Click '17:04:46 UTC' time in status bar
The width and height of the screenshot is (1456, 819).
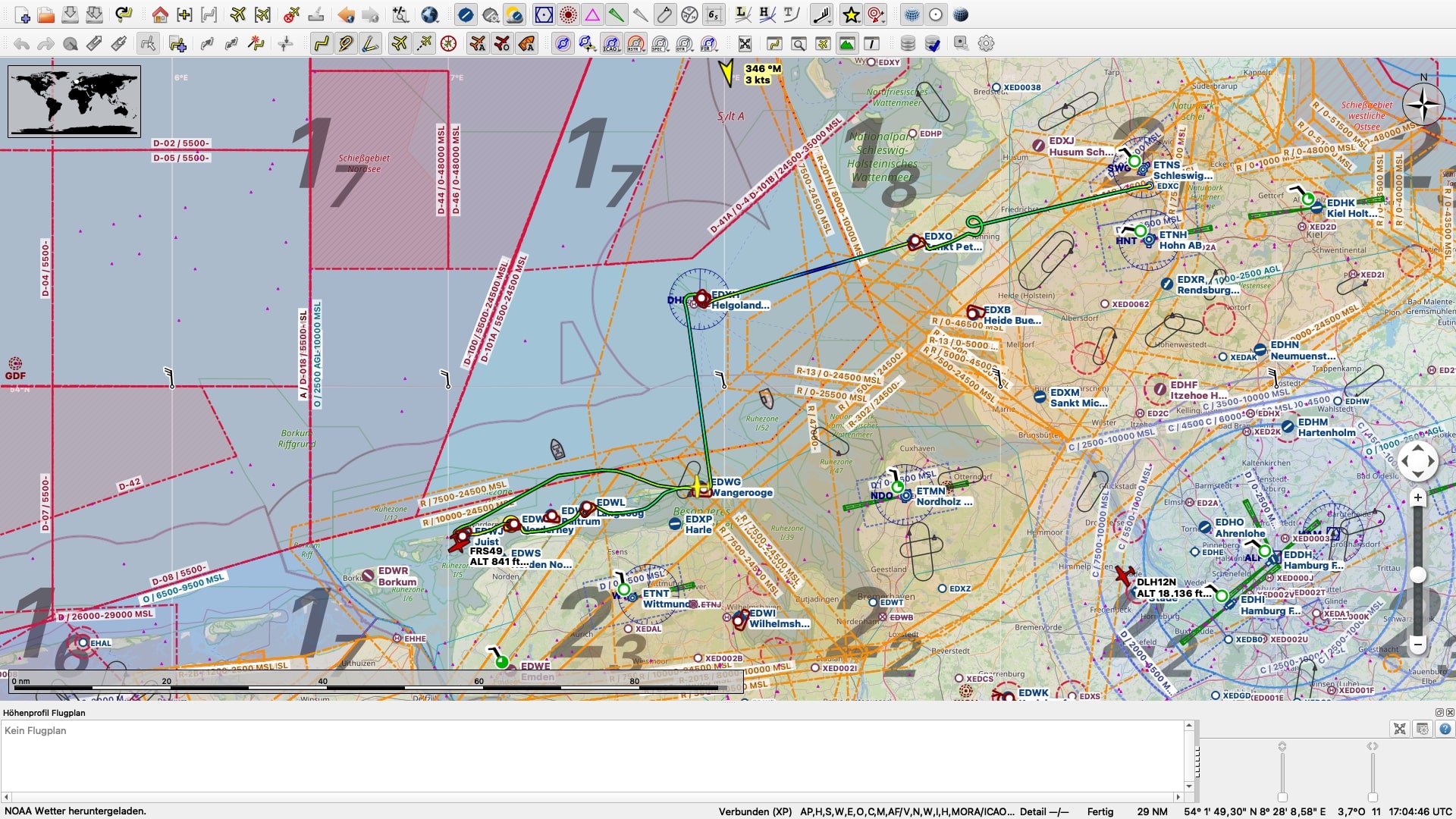tap(1420, 811)
